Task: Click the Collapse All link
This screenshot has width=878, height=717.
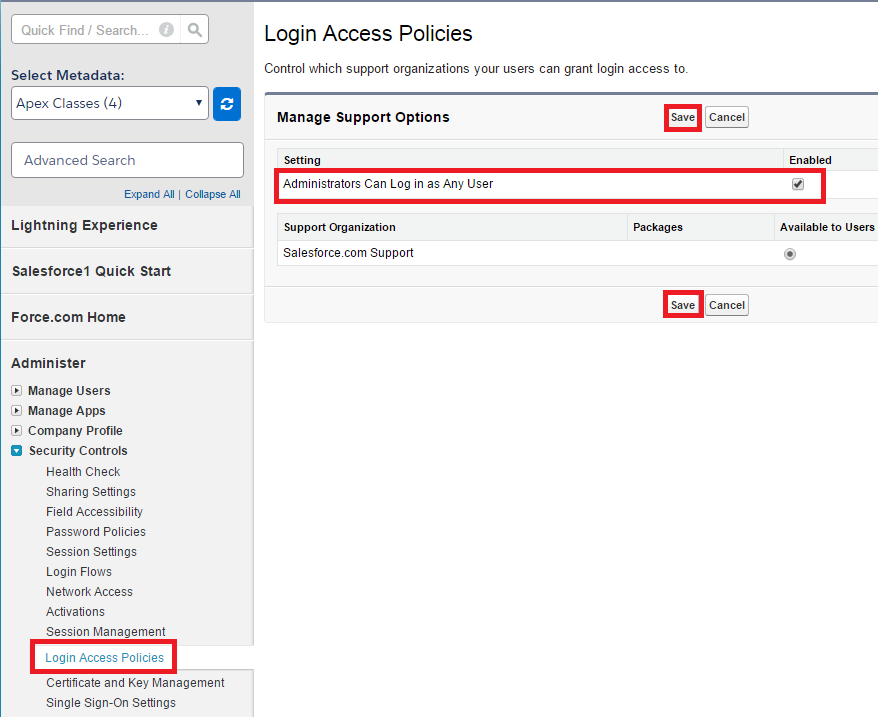Action: (213, 194)
